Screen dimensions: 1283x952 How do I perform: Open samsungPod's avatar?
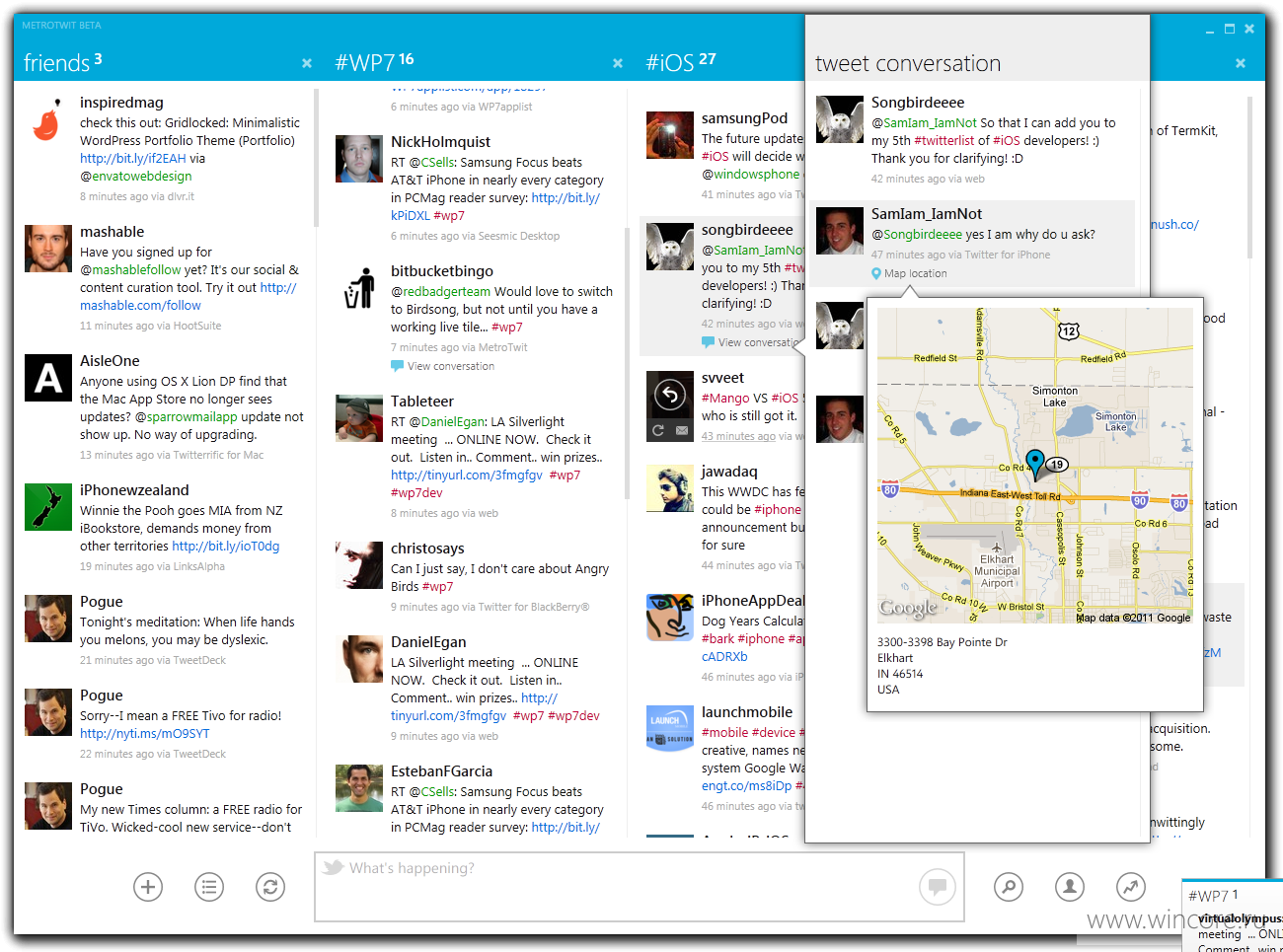[x=670, y=135]
